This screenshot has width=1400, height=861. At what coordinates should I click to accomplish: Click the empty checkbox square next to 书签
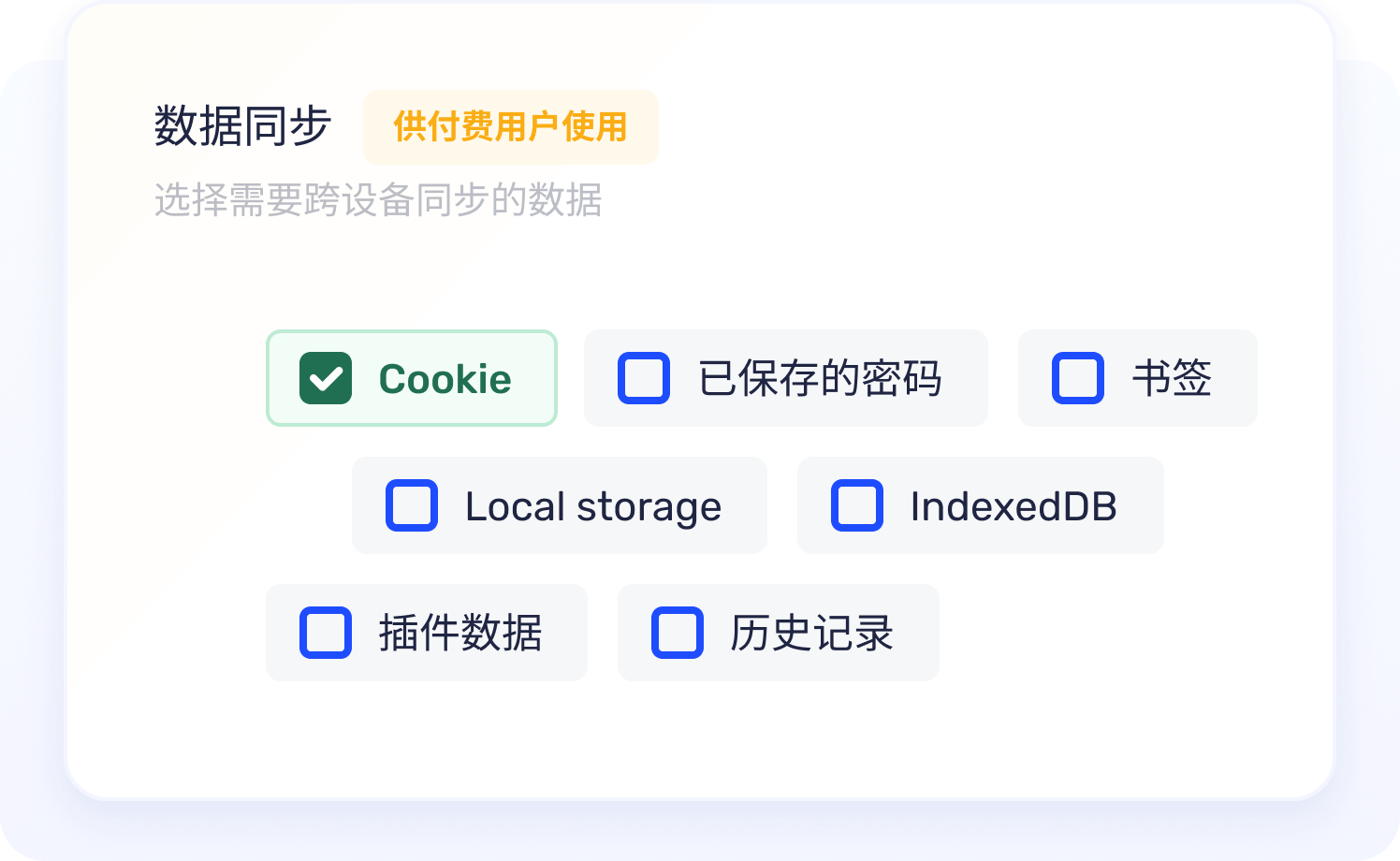click(x=1076, y=378)
